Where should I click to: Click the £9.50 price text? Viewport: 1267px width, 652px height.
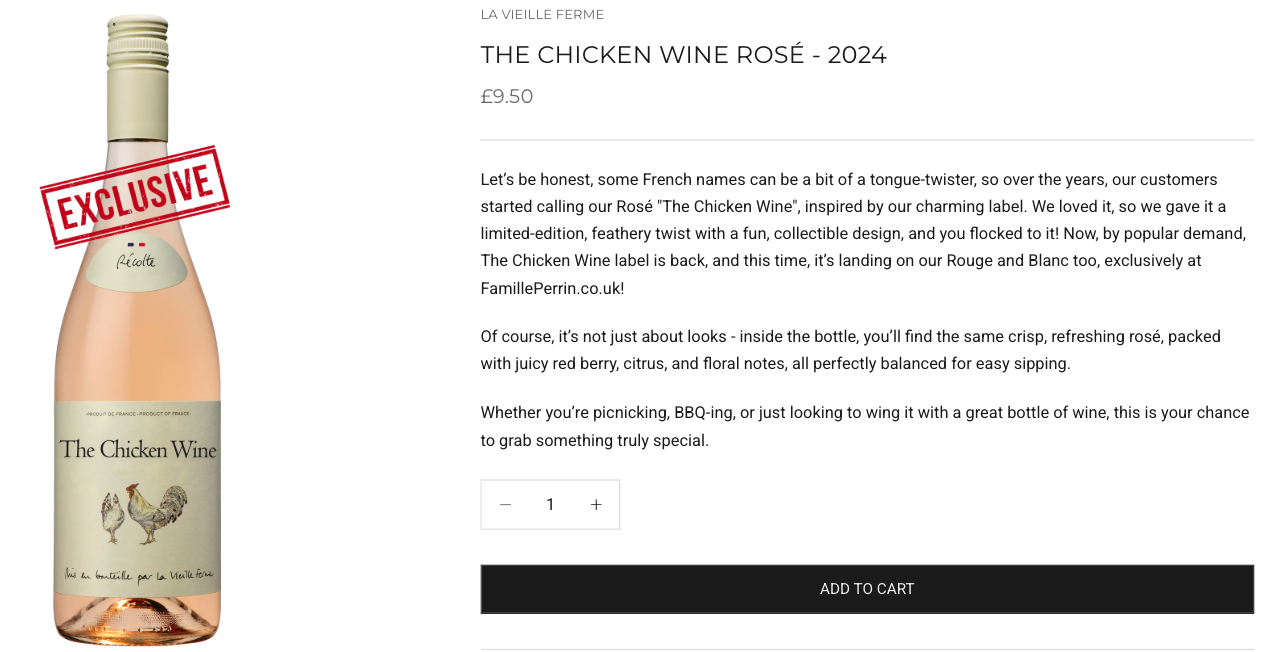506,96
